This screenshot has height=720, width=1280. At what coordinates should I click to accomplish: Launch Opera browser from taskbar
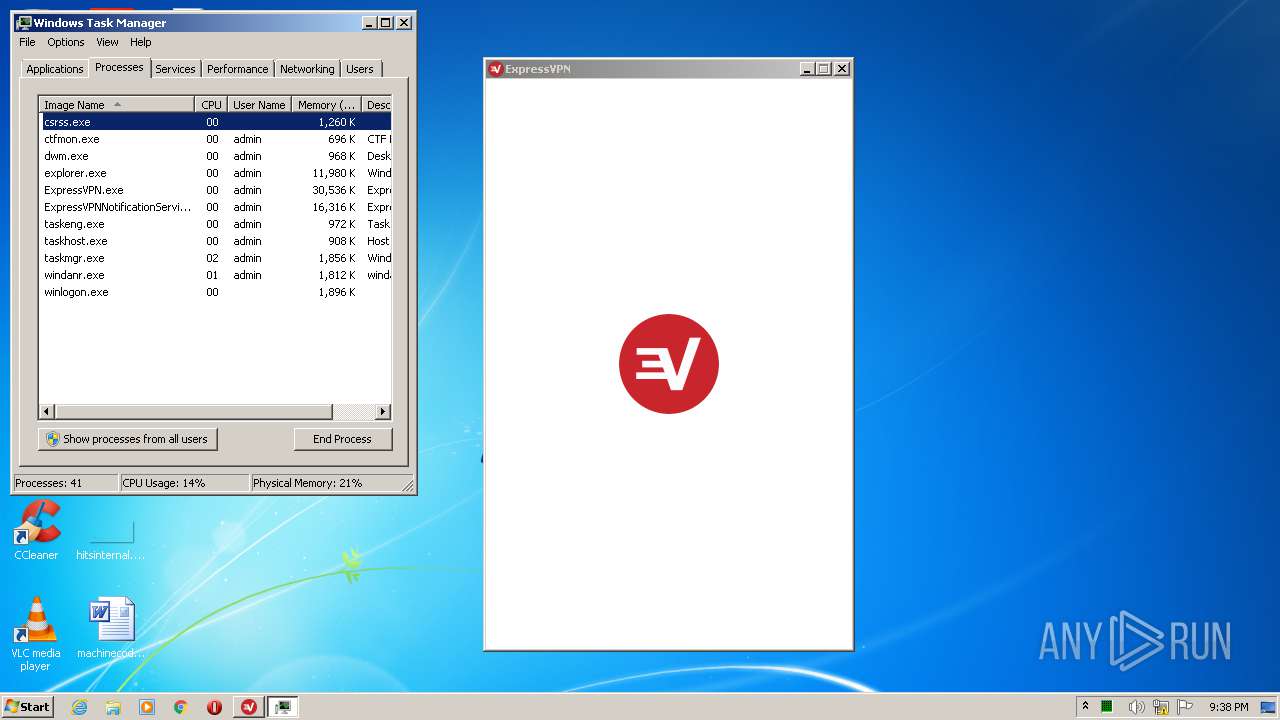(214, 707)
